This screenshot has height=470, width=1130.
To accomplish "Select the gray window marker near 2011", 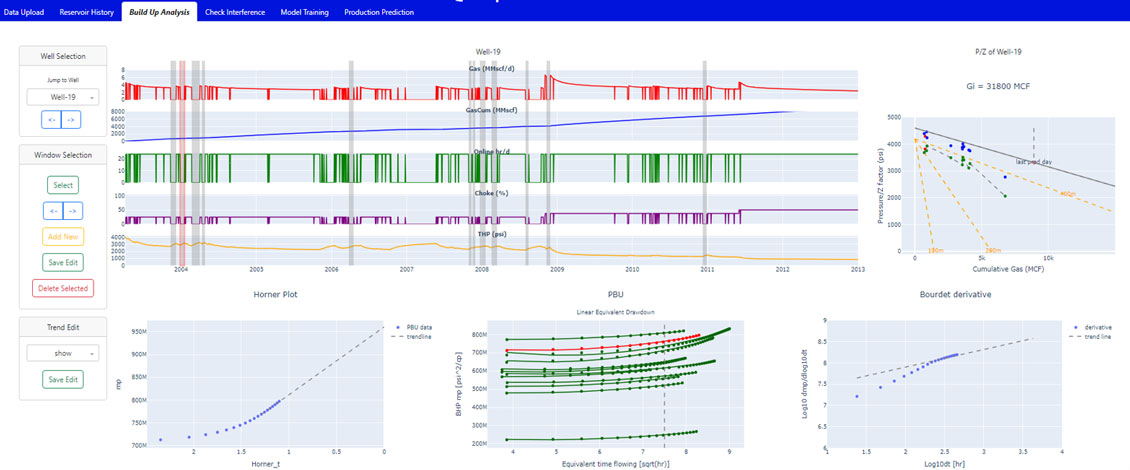I will 705,164.
